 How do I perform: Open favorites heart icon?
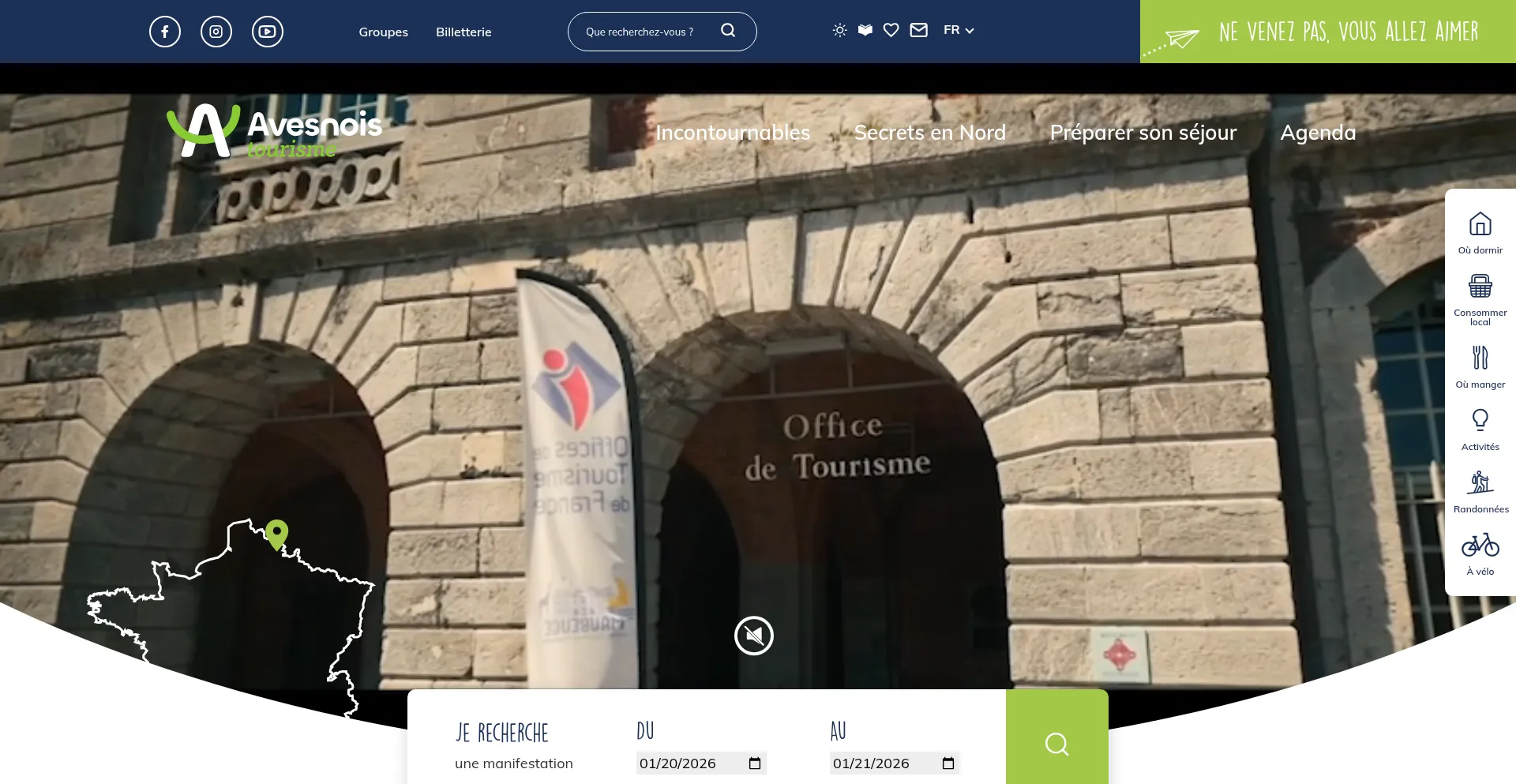[x=891, y=30]
